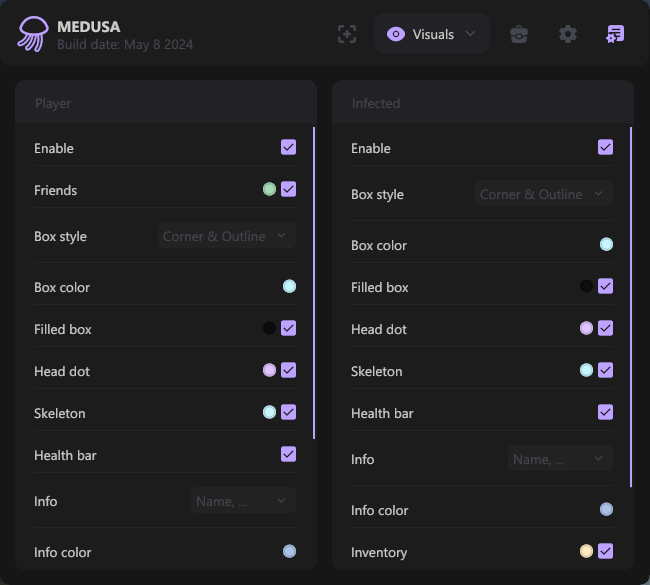Screen dimensions: 650x585
Task: Pick the Player Friends green color swatch
Action: tap(269, 189)
